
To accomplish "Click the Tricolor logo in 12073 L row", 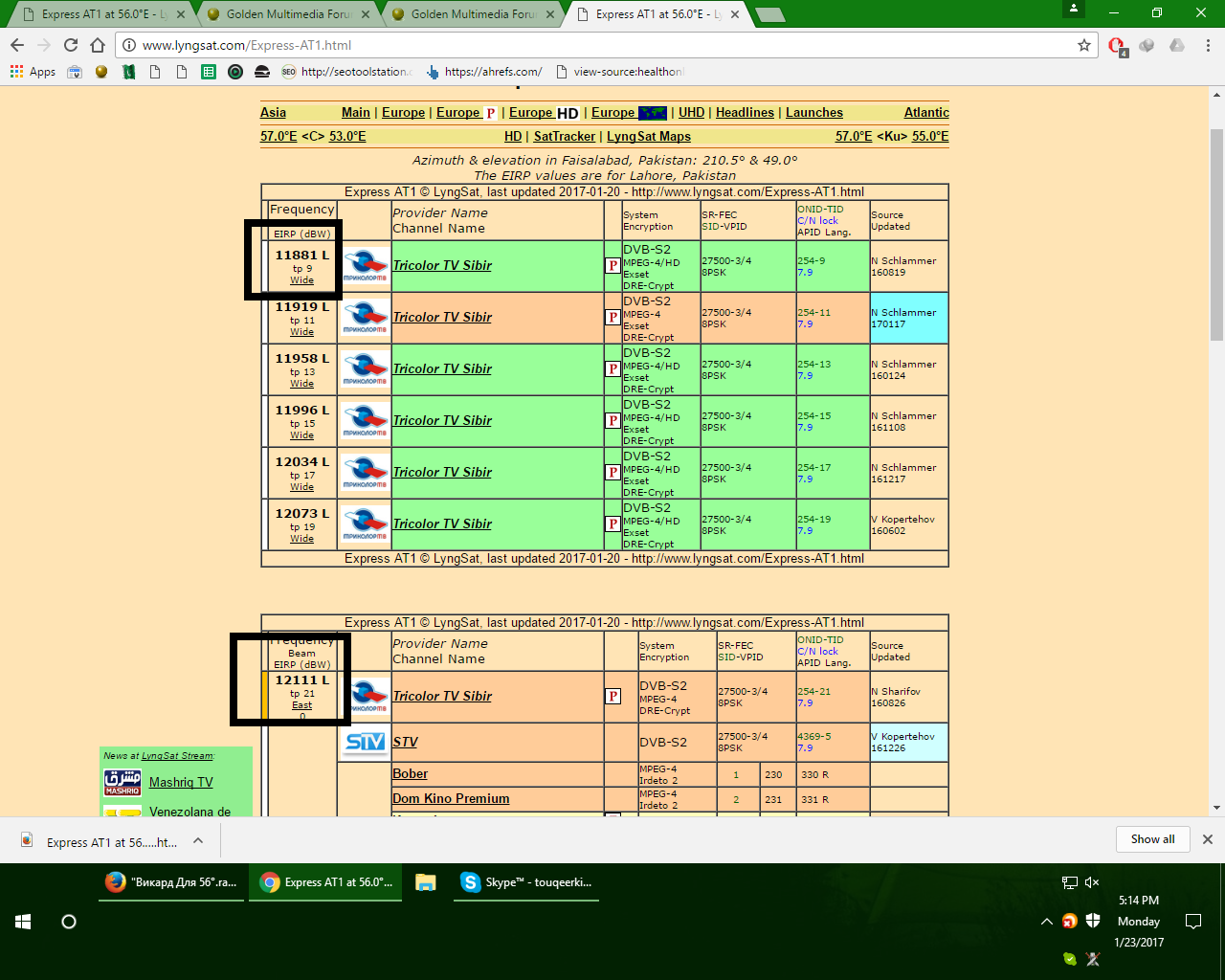I will point(366,524).
